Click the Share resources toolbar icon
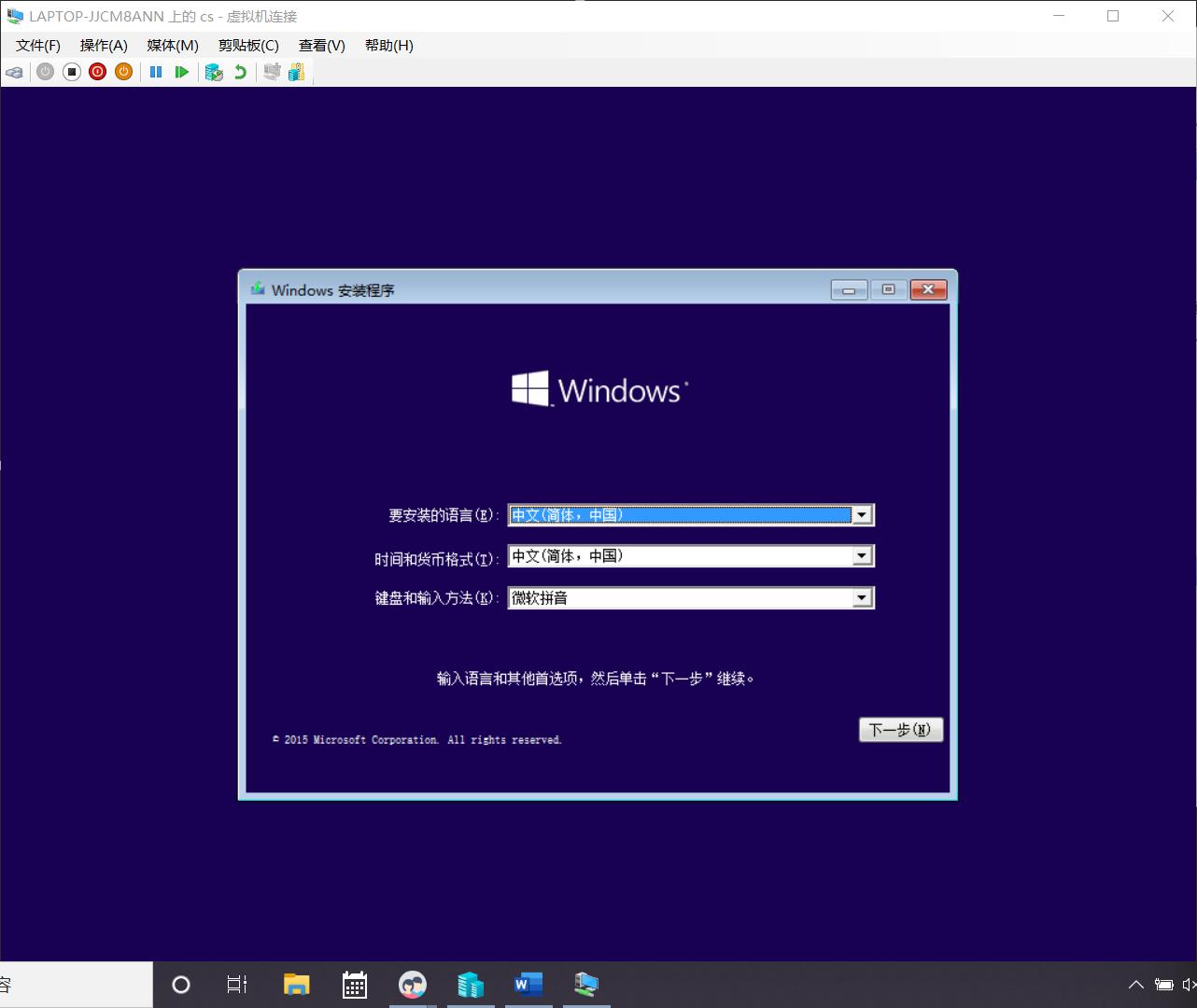This screenshot has width=1197, height=1008. click(297, 72)
